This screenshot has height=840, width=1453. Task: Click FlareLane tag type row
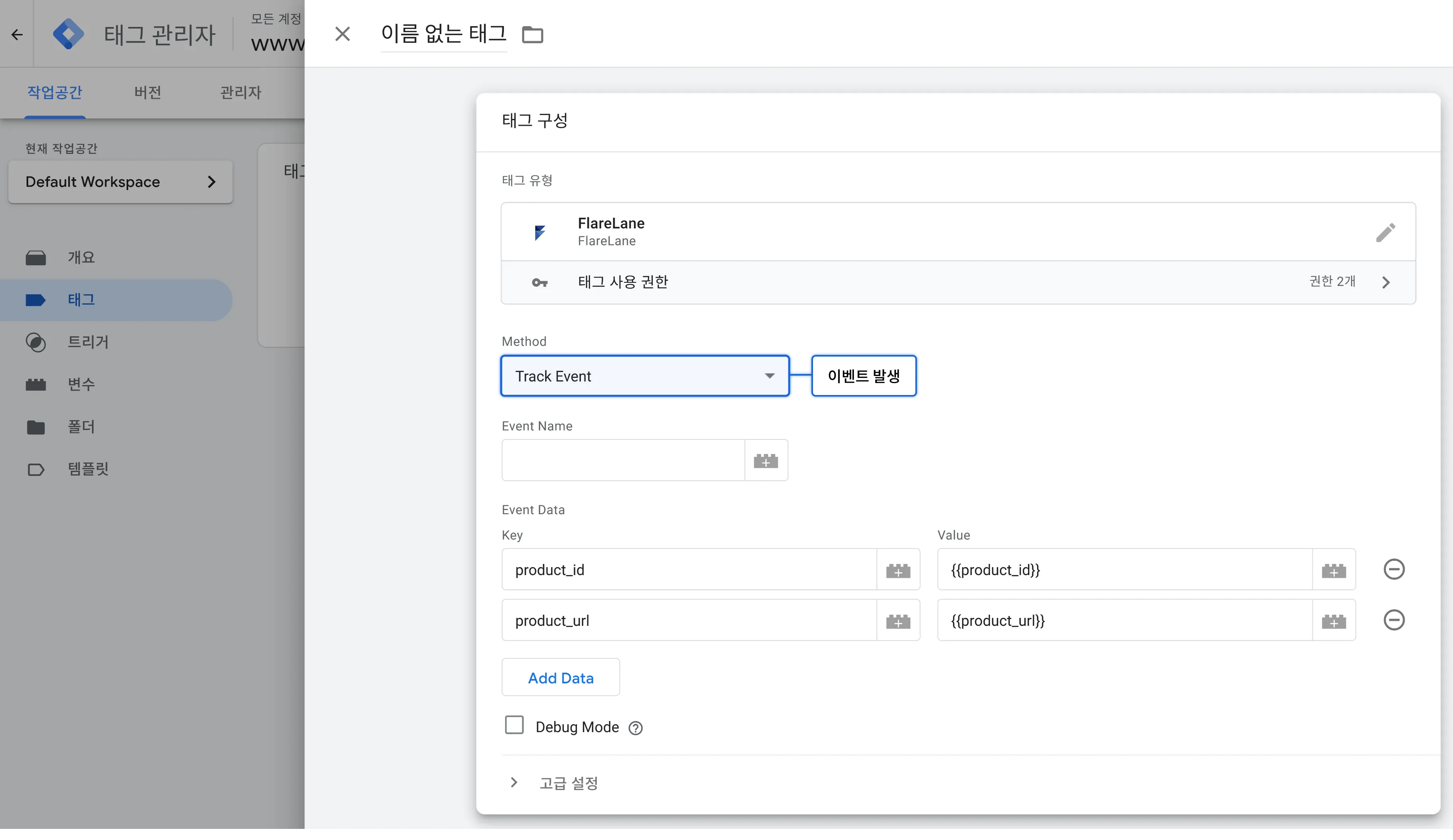click(x=958, y=232)
